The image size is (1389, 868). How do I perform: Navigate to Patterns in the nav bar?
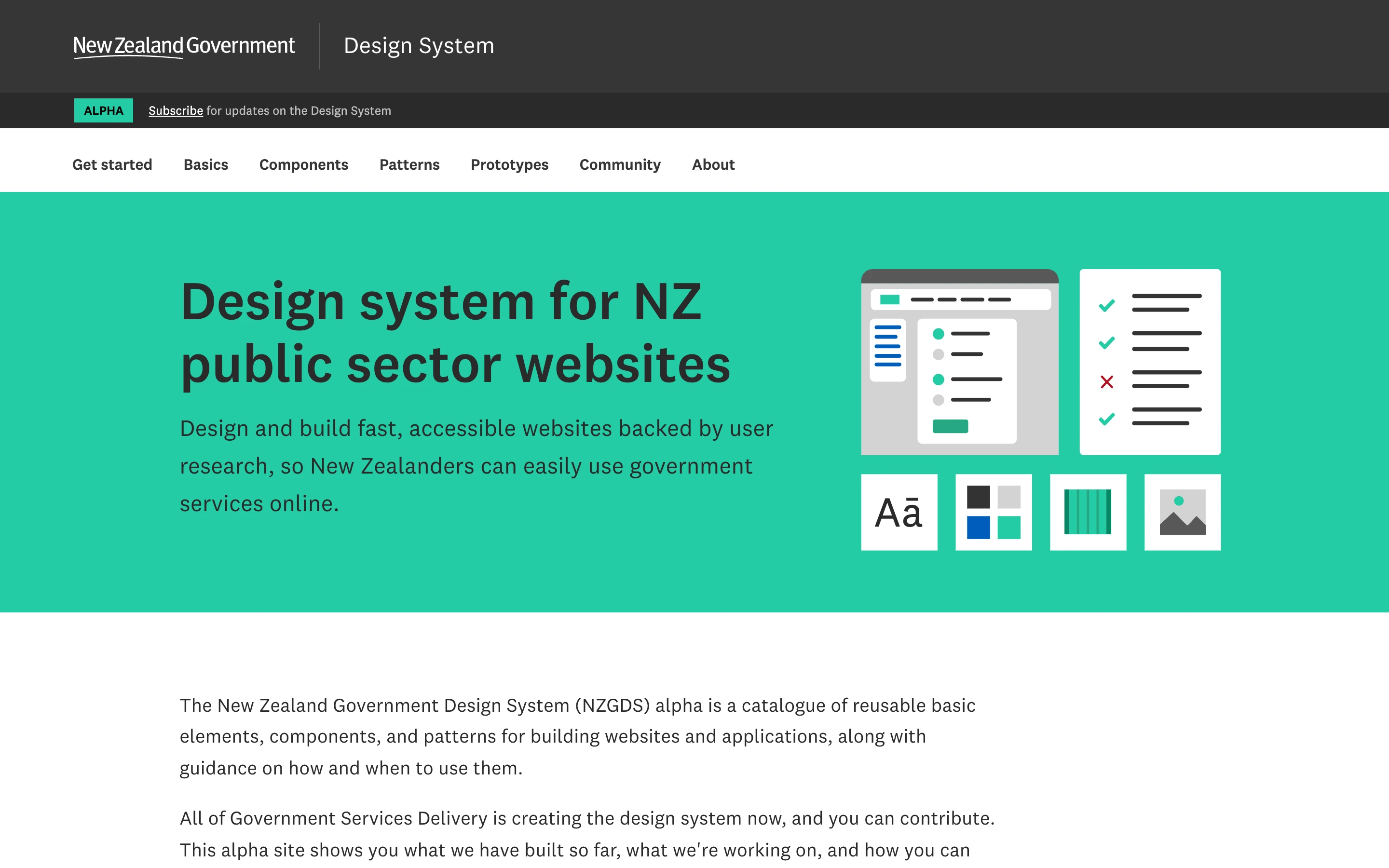(409, 165)
